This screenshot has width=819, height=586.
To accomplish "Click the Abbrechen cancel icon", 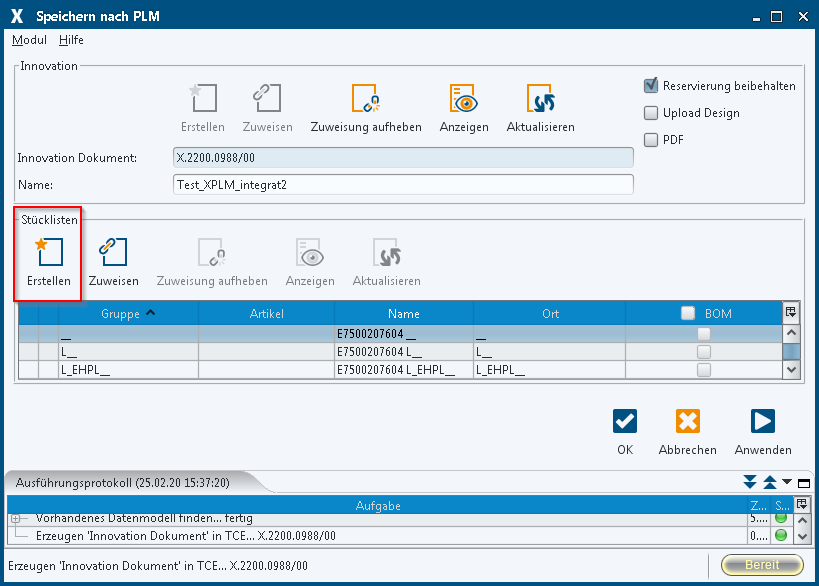I will pos(687,421).
